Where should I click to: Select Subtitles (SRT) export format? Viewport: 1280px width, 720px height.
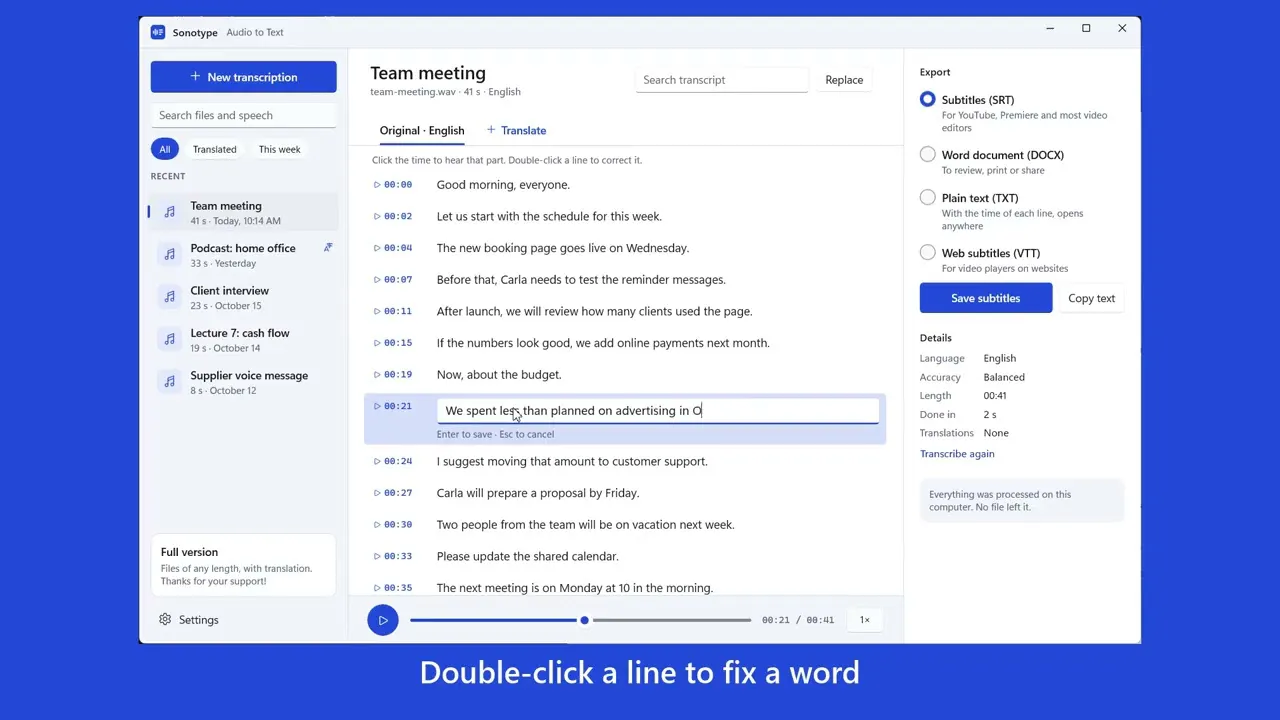click(928, 99)
